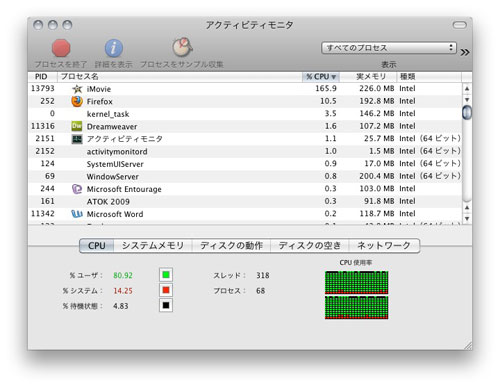Click the 4.83 idle percentage value
The image size is (500, 388).
[x=120, y=306]
